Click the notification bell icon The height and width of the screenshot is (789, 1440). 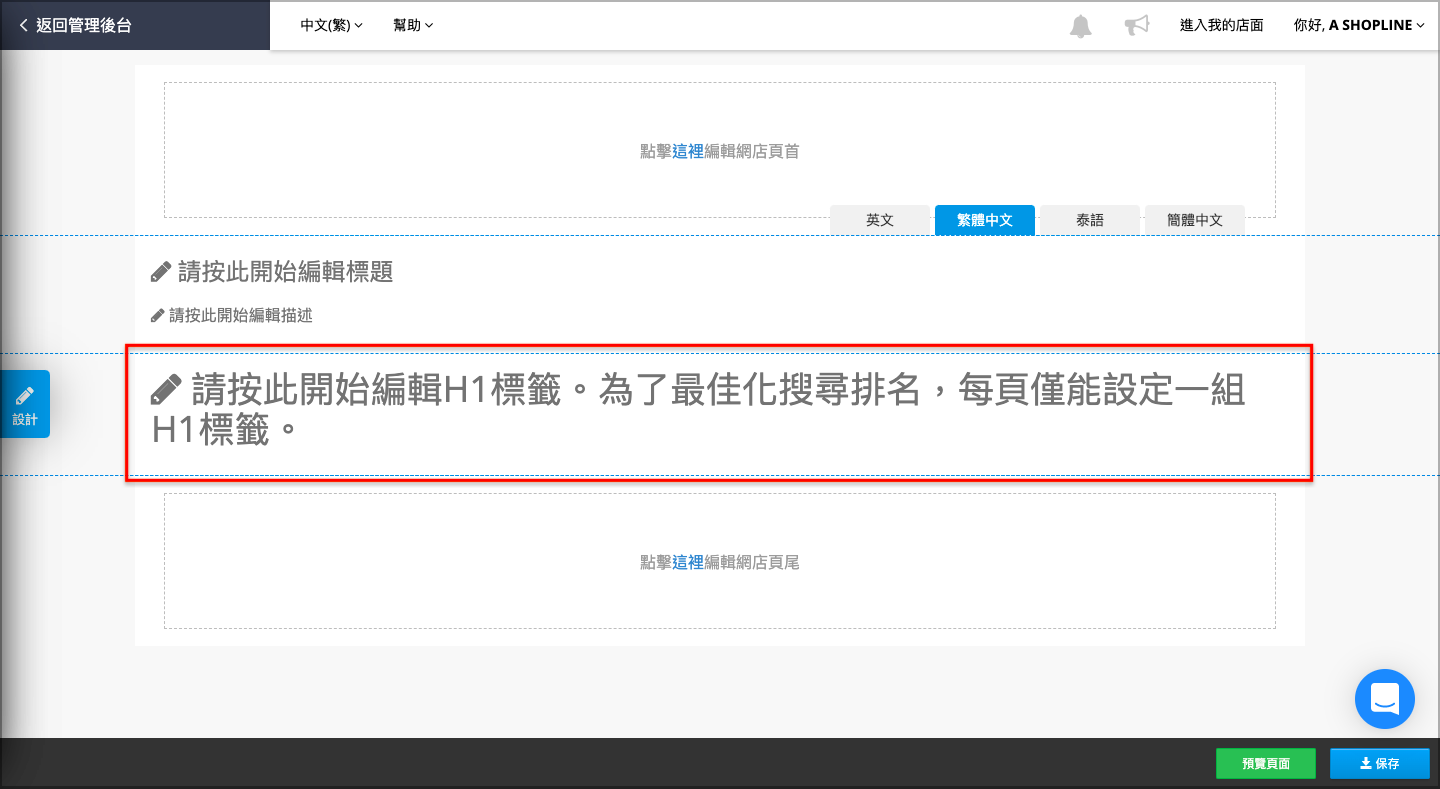pos(1081,26)
